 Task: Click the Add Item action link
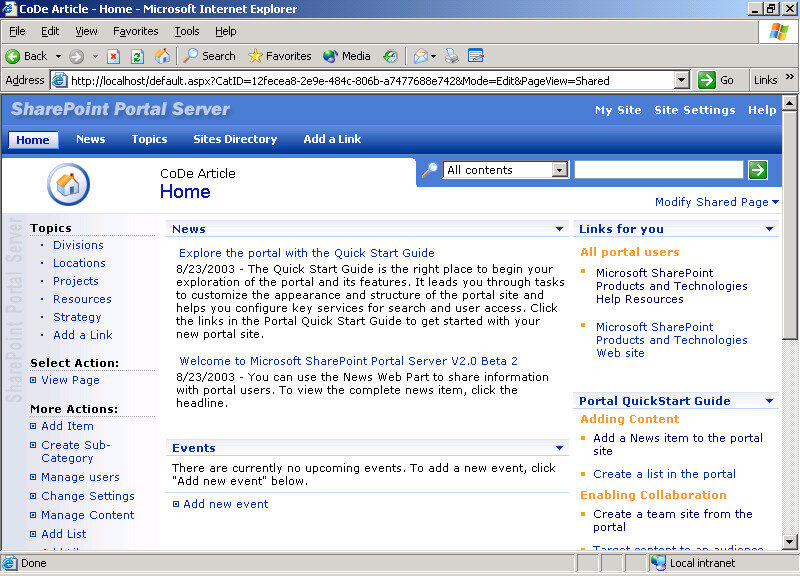tap(67, 426)
